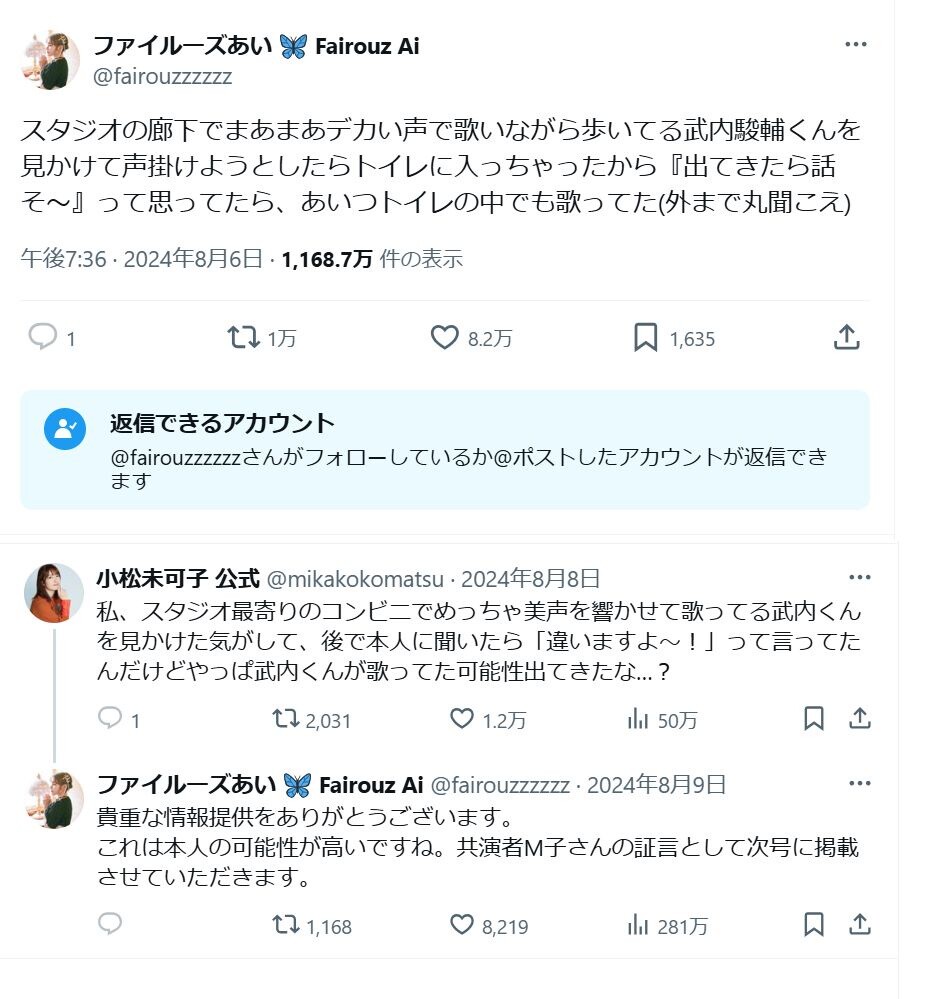This screenshot has width=927, height=999.
Task: Bookmark the main post with 1,635 bookmarks
Action: pyautogui.click(x=646, y=338)
